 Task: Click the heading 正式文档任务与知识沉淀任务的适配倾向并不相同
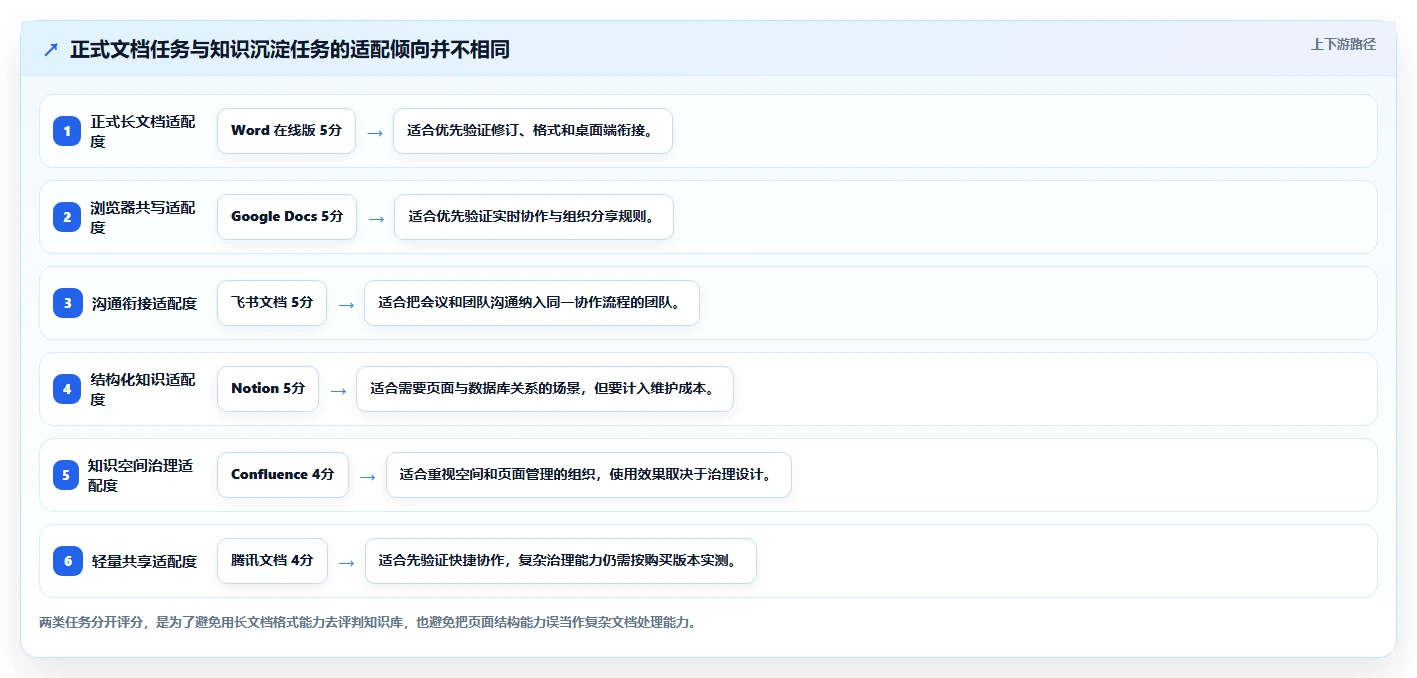[290, 50]
